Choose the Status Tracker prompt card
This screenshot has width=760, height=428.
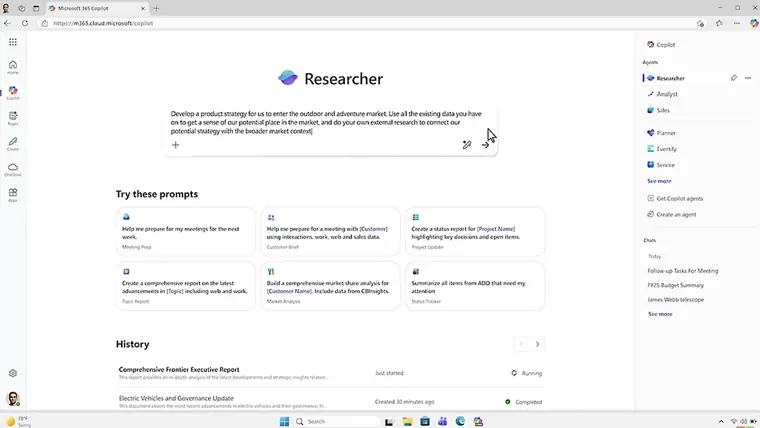tap(475, 286)
